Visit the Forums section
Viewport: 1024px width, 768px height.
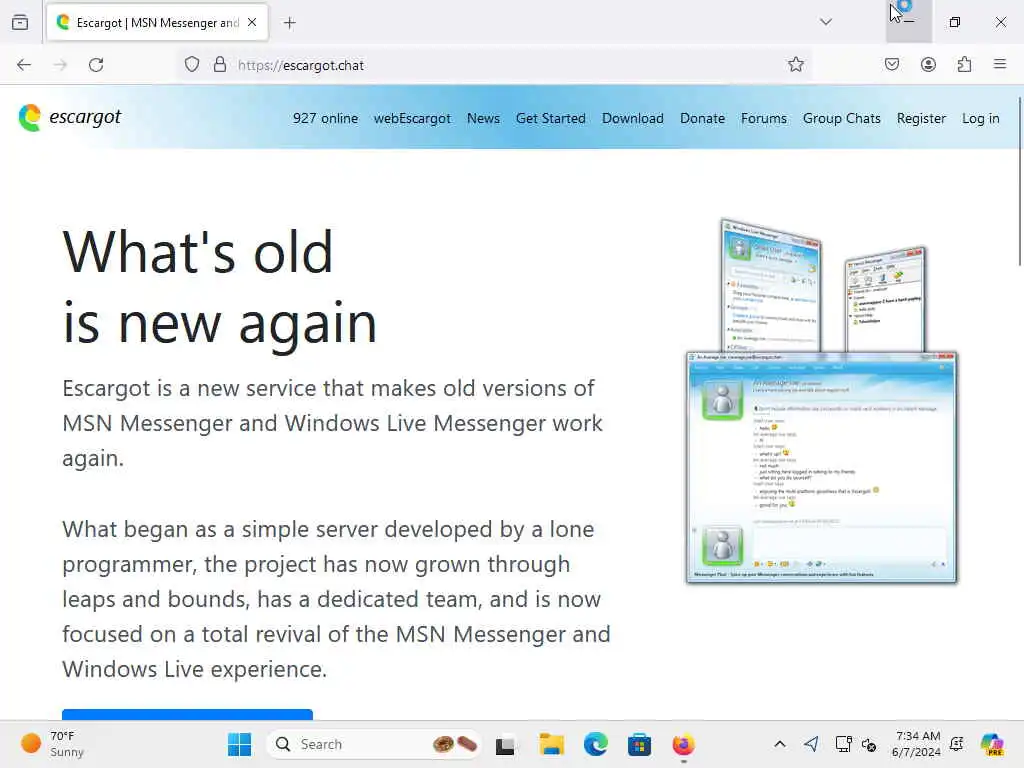pyautogui.click(x=763, y=118)
